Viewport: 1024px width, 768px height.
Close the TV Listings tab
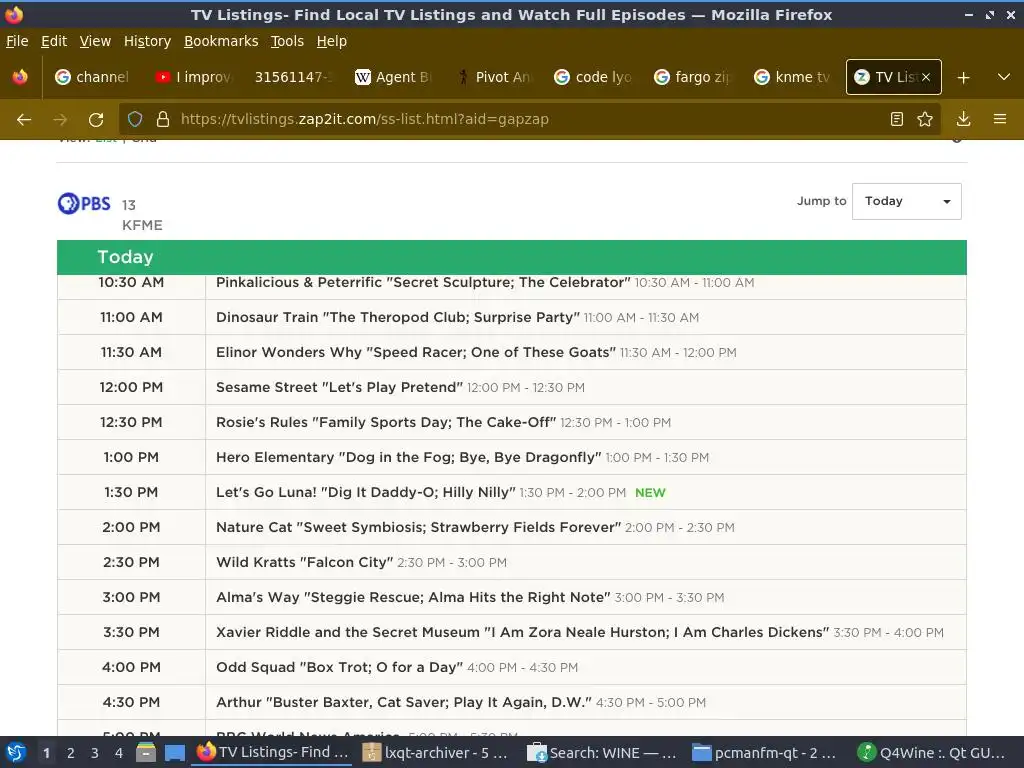coord(925,77)
